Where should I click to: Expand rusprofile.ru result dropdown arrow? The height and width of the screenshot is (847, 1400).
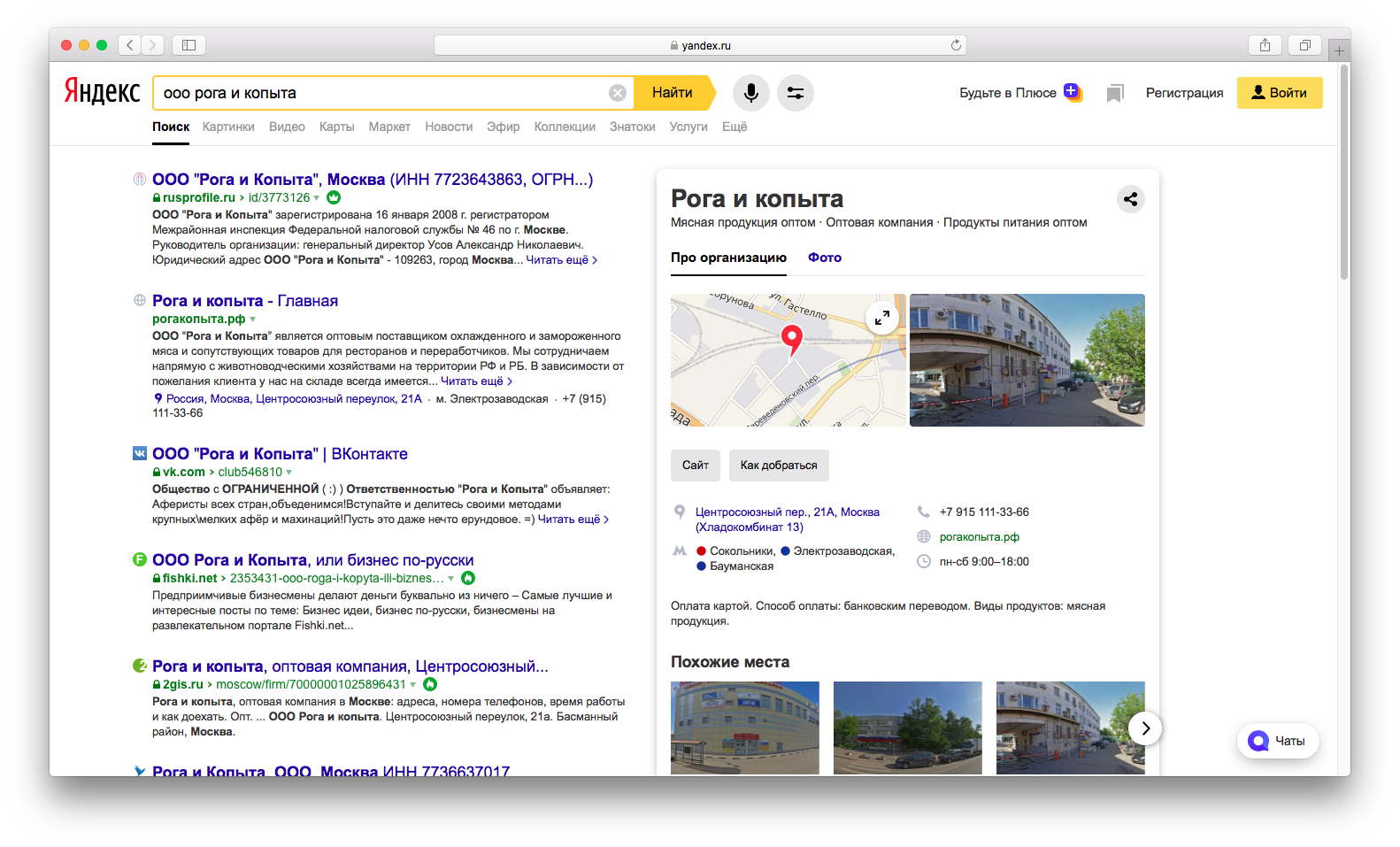(317, 198)
